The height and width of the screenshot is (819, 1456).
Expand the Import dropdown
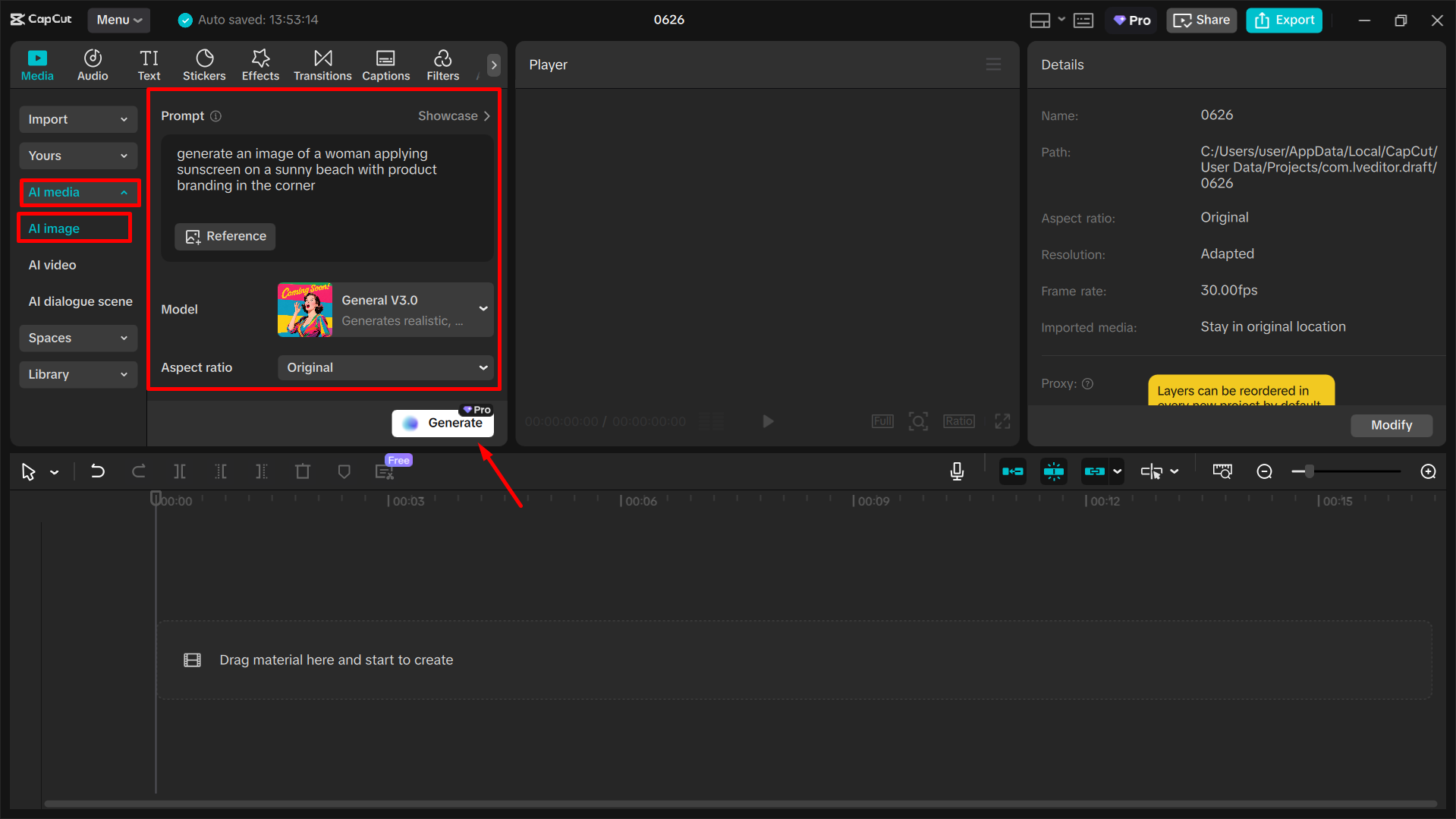[77, 119]
